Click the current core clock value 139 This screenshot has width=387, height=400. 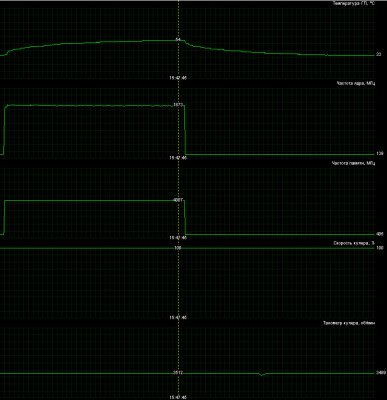[x=379, y=154]
